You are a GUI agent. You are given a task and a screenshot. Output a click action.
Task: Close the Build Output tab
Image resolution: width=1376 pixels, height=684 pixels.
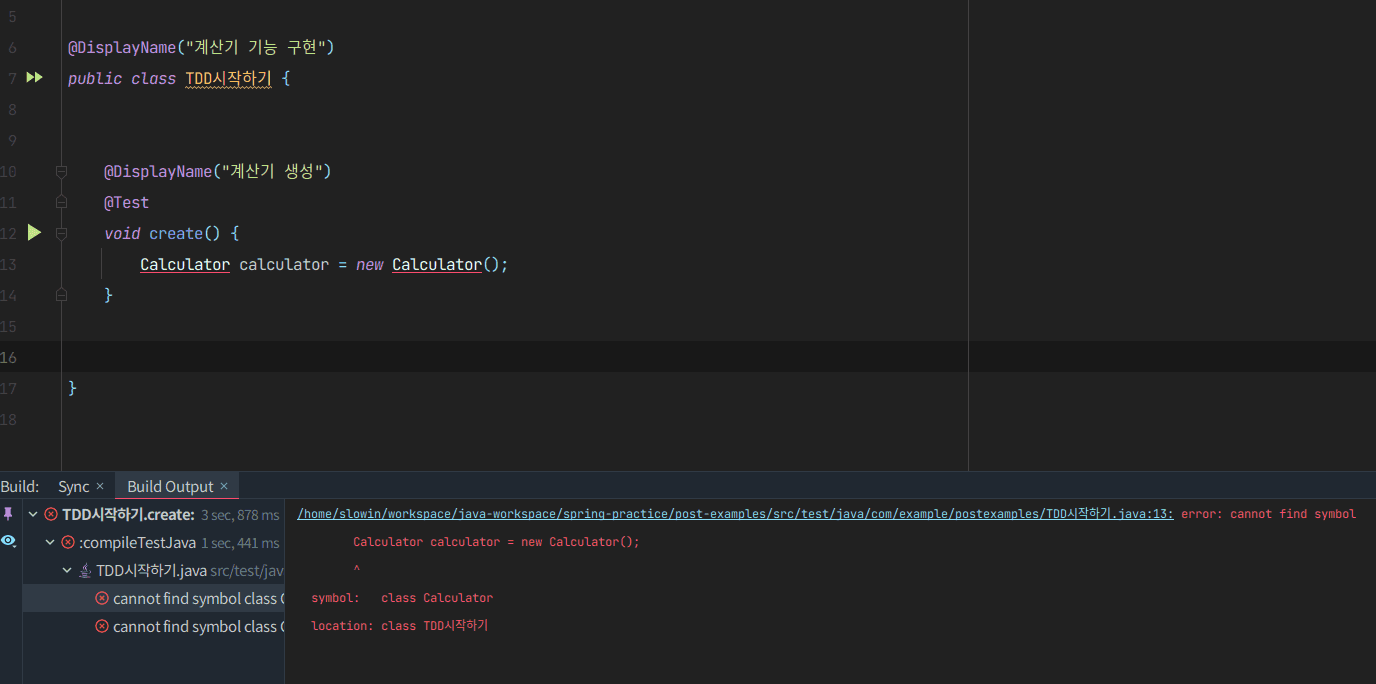(224, 487)
